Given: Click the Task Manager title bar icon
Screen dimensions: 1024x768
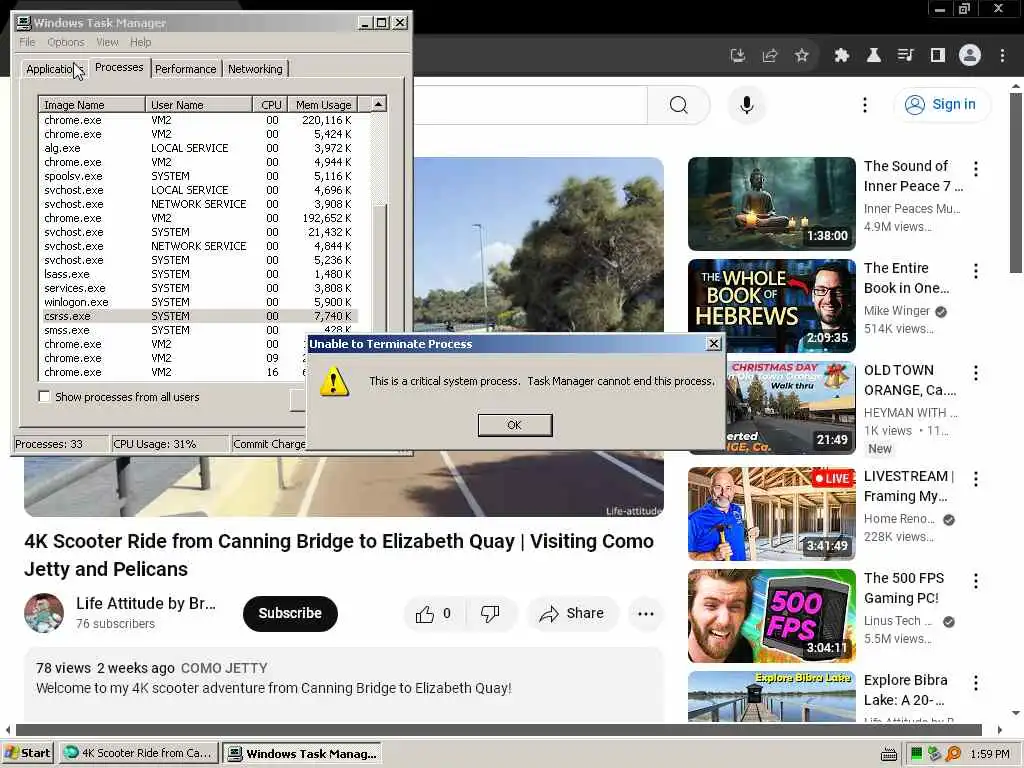Looking at the screenshot, I should point(24,23).
